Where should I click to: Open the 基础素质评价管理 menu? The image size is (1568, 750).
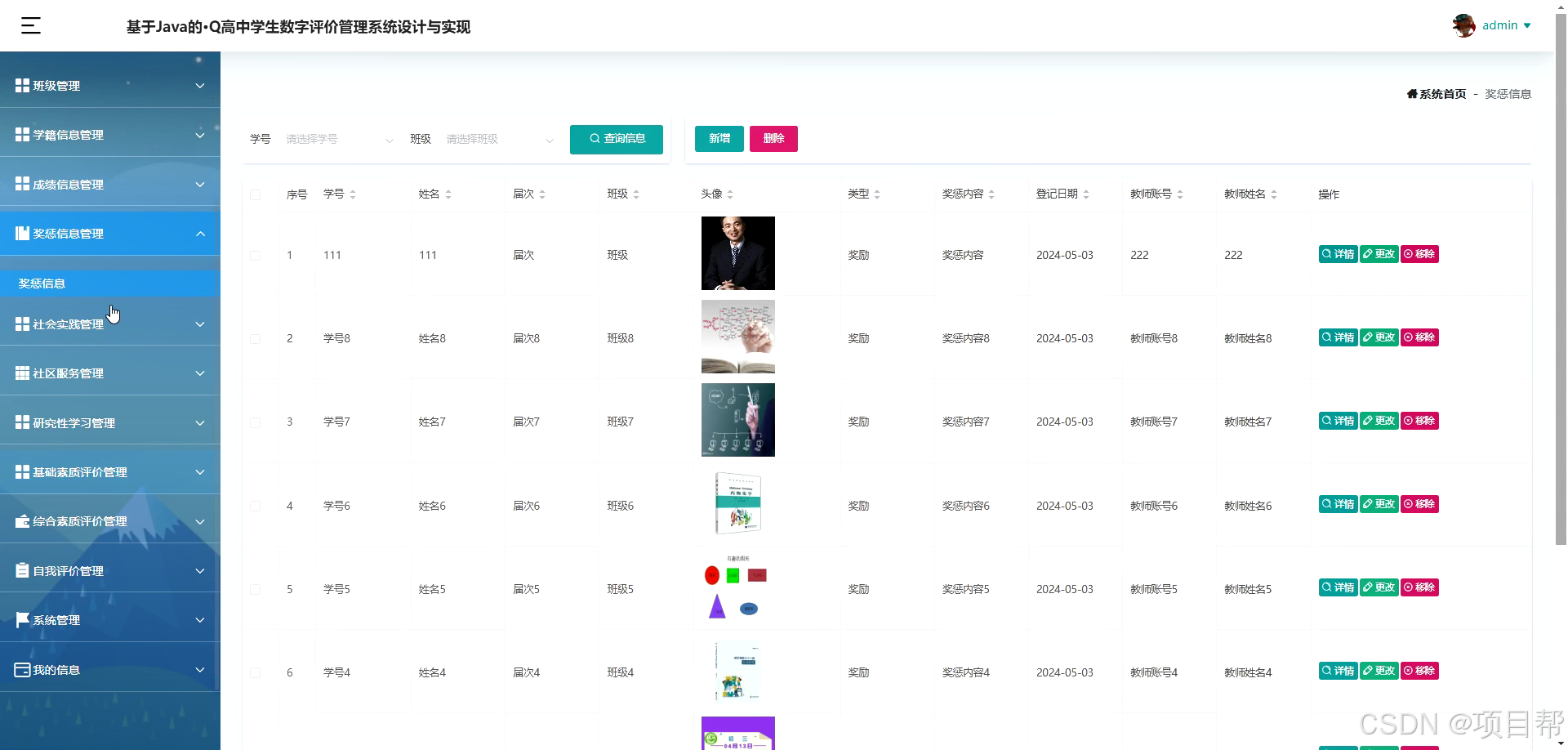(x=110, y=472)
